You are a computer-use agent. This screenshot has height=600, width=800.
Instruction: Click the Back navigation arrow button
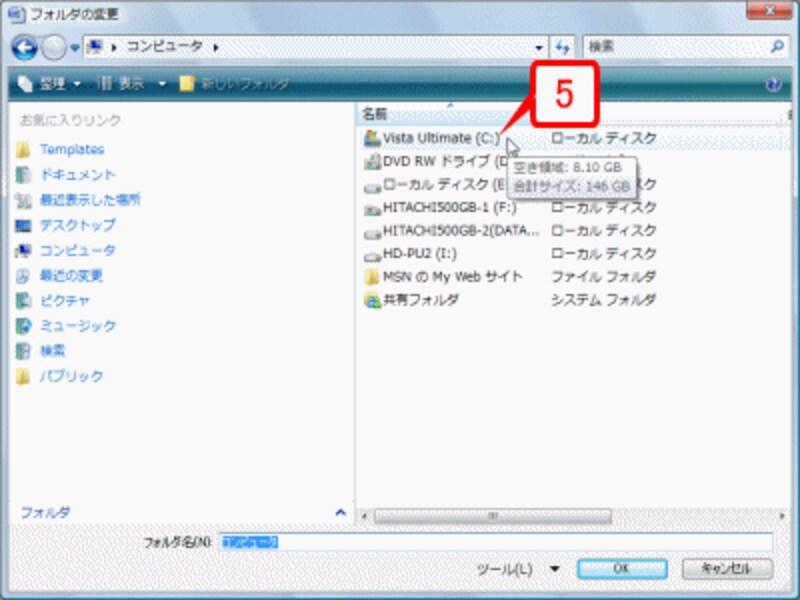(26, 47)
